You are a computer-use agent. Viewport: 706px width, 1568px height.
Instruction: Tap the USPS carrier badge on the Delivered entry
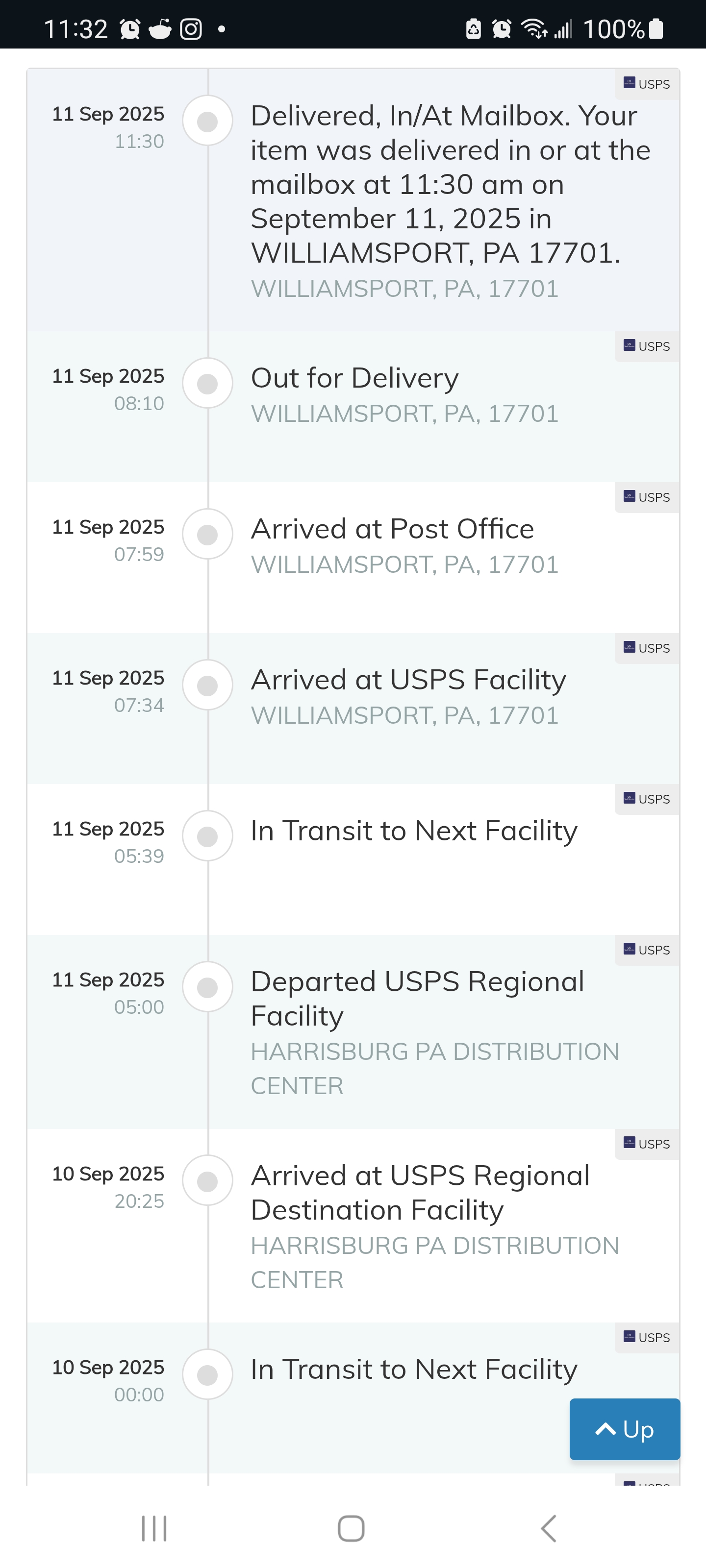(647, 84)
